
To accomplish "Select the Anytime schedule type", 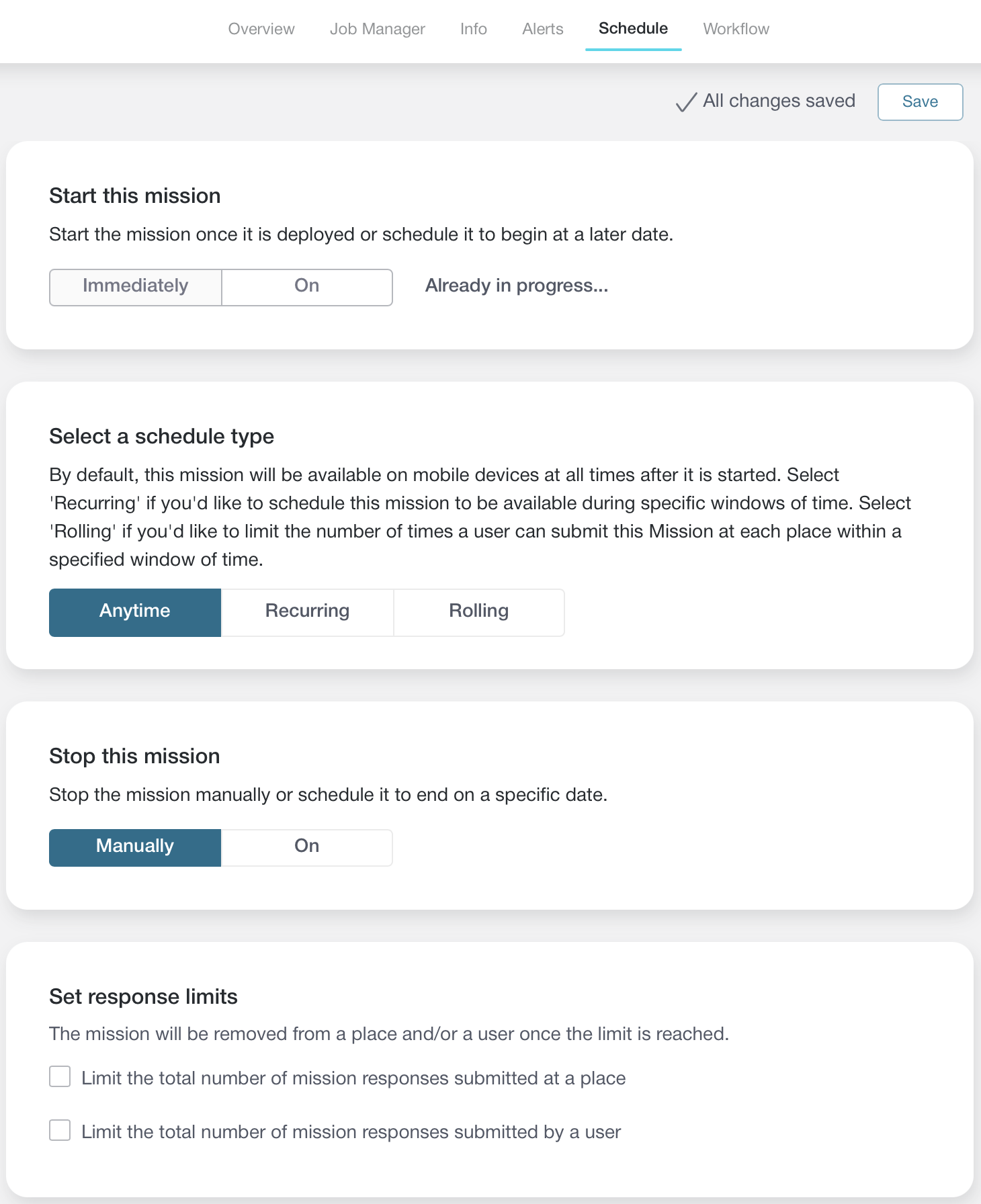I will coord(135,612).
